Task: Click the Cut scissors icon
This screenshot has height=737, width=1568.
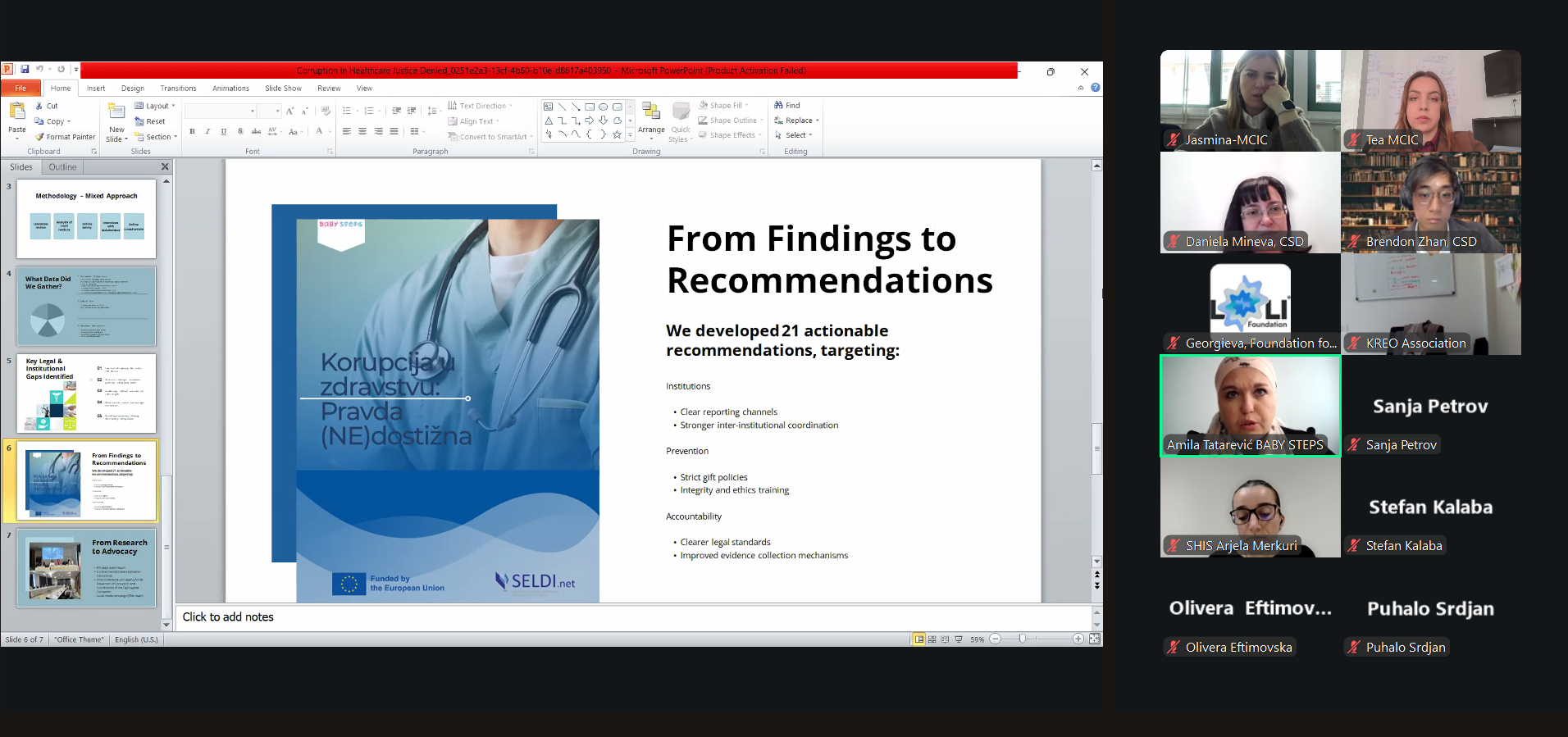Action: click(39, 106)
